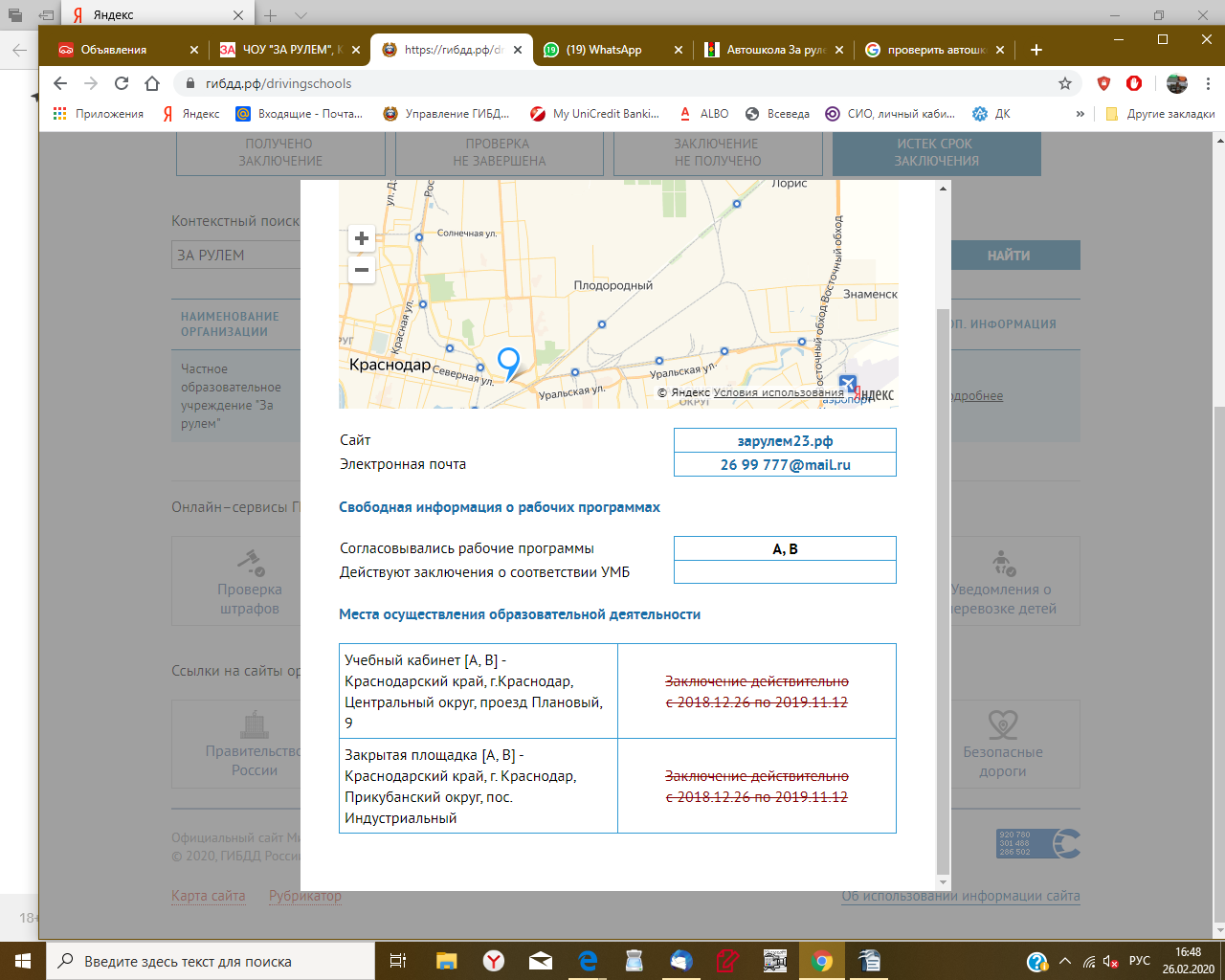Viewport: 1225px width, 980px height.
Task: Select the ПОЛУЧЕНО ЗАКЛЮЧЕНИЕ filter
Action: coord(280,153)
